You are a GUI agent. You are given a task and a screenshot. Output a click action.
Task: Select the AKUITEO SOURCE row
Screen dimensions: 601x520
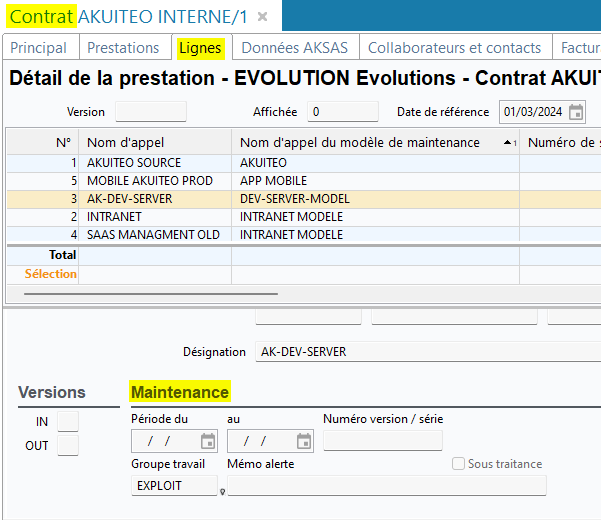(155, 163)
